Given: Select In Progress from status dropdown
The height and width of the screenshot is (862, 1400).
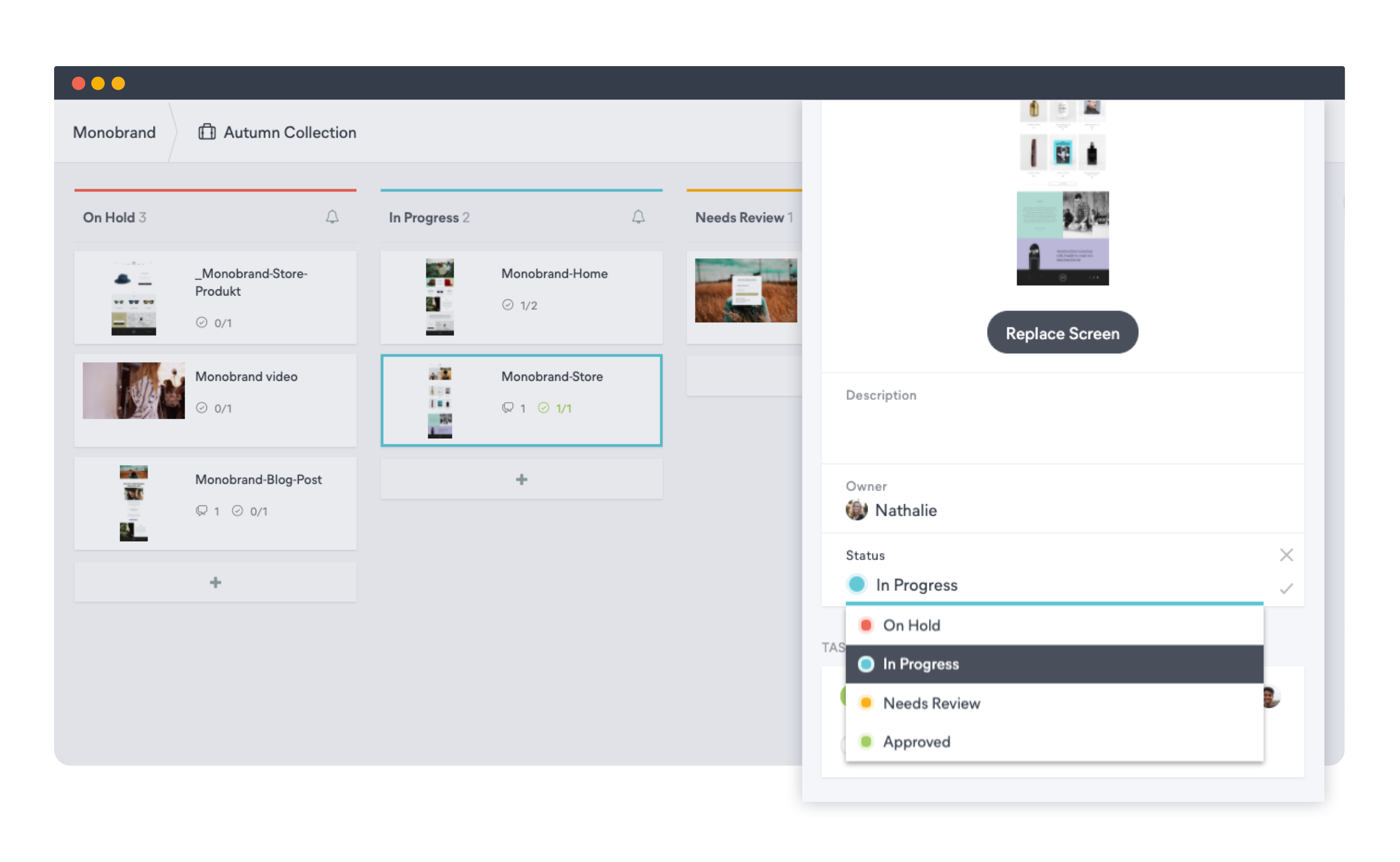Looking at the screenshot, I should pyautogui.click(x=1050, y=663).
